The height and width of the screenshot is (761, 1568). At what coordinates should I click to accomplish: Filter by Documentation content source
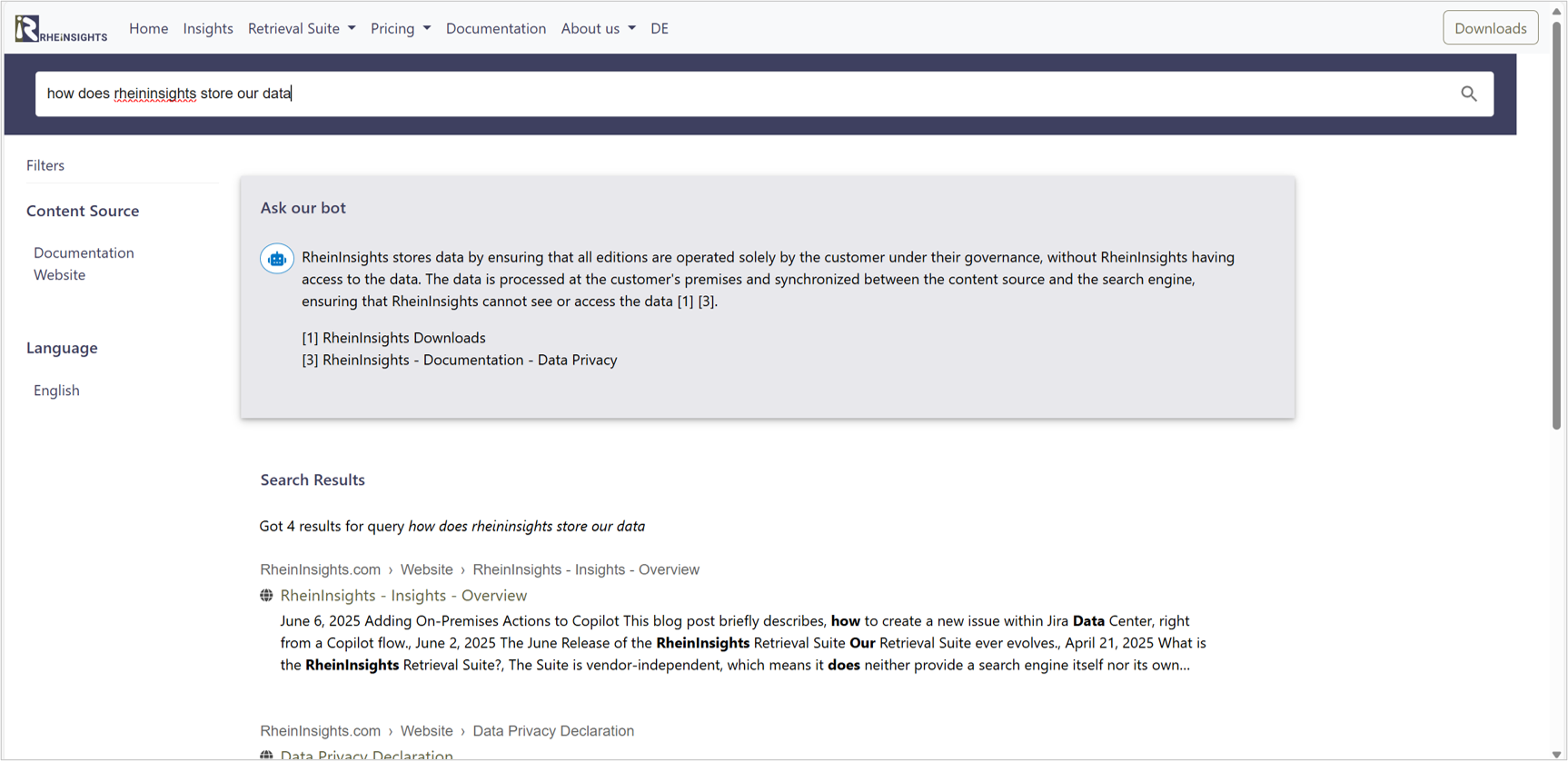[84, 253]
